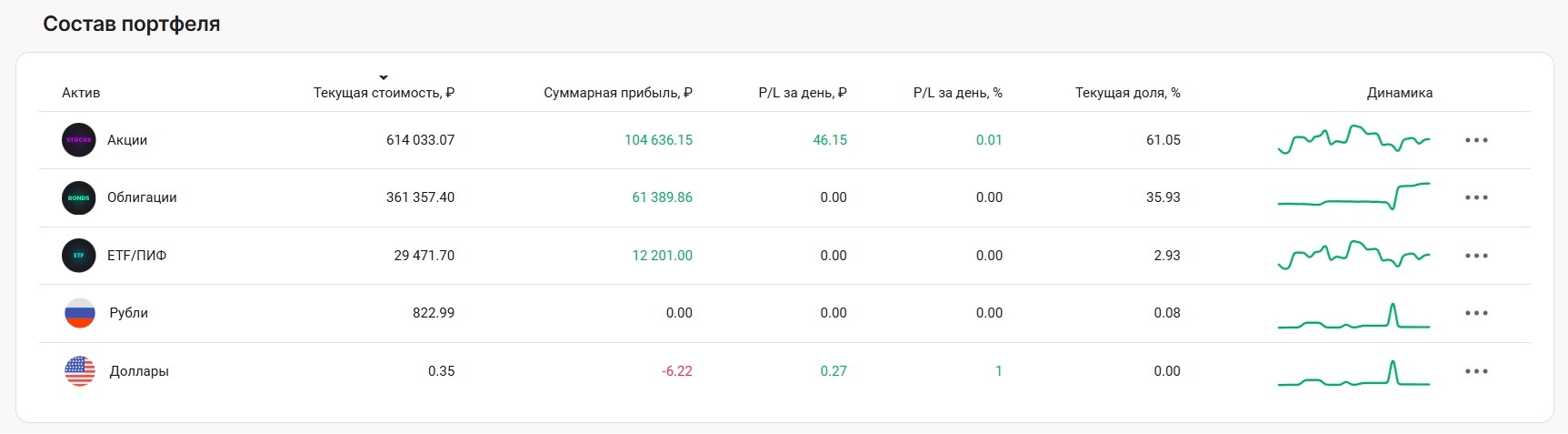Sort by Текущая стоимость column header
Viewport: 1568px width, 434px height.
tap(384, 93)
